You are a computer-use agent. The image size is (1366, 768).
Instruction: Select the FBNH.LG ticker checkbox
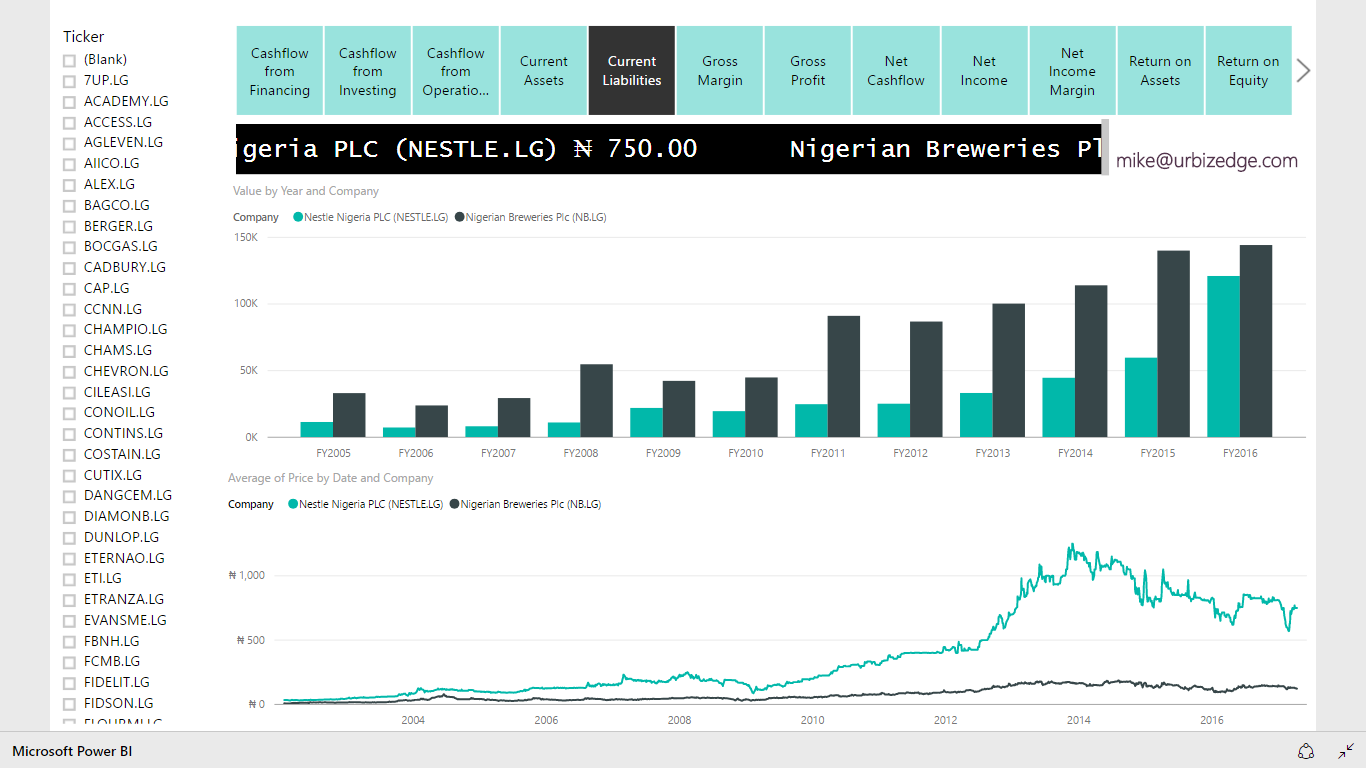[69, 642]
